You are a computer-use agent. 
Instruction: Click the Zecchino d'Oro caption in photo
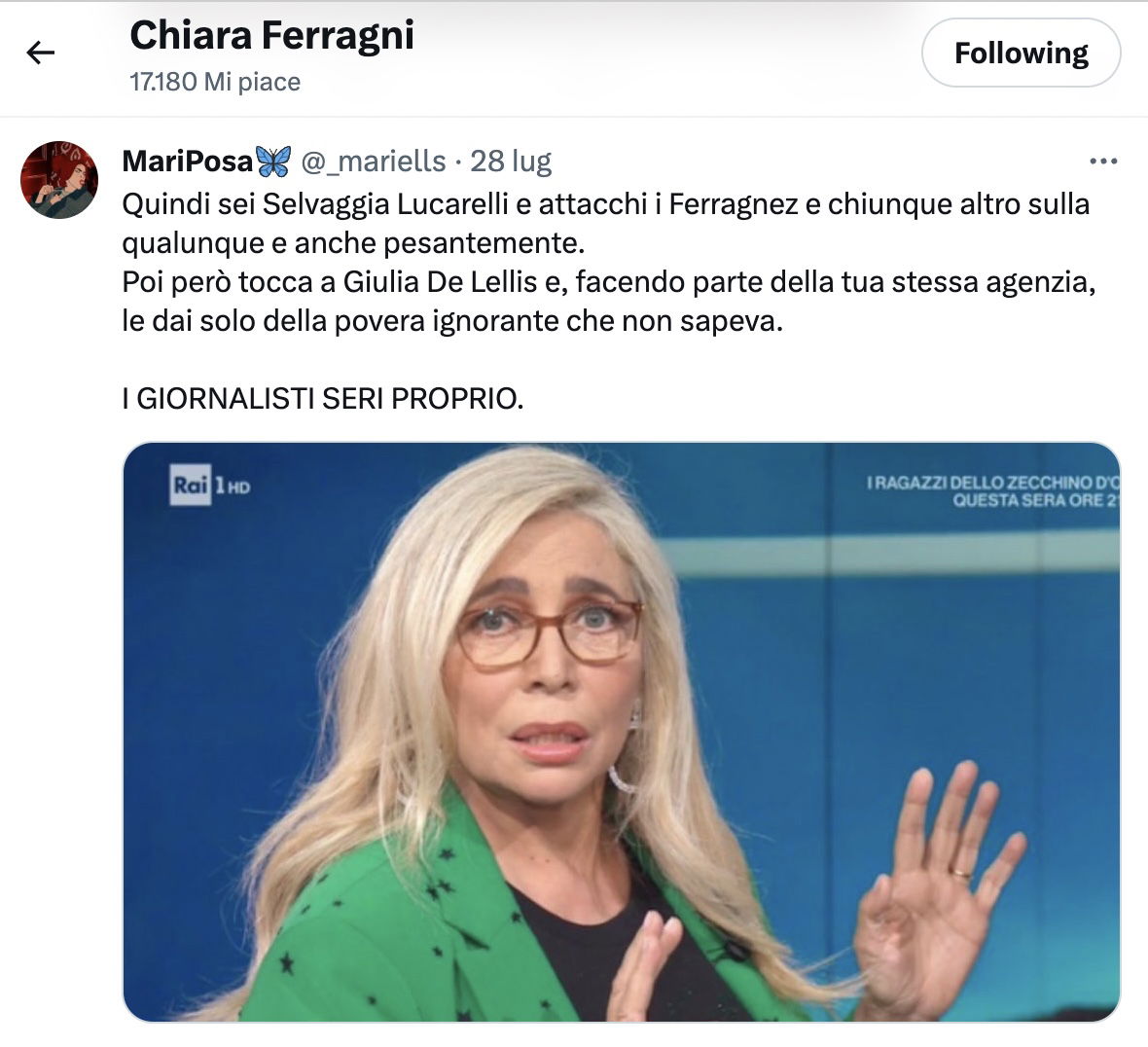[992, 491]
